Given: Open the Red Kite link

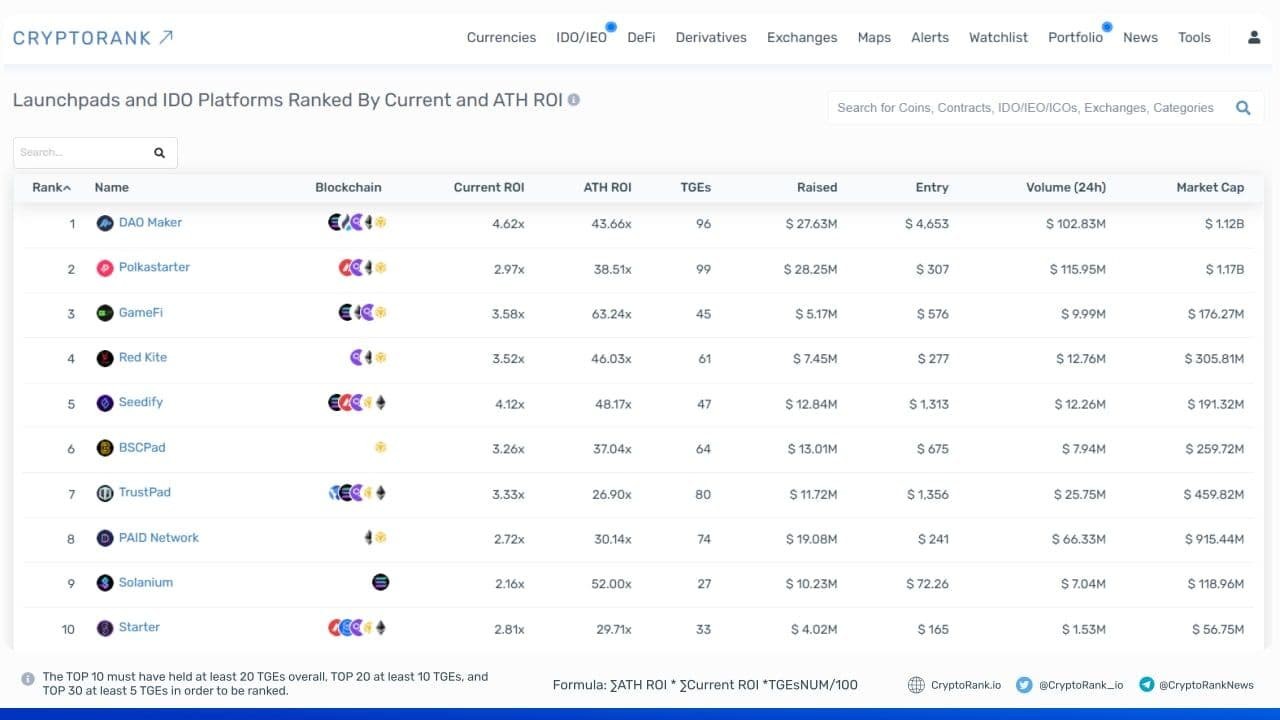Looking at the screenshot, I should click(143, 357).
